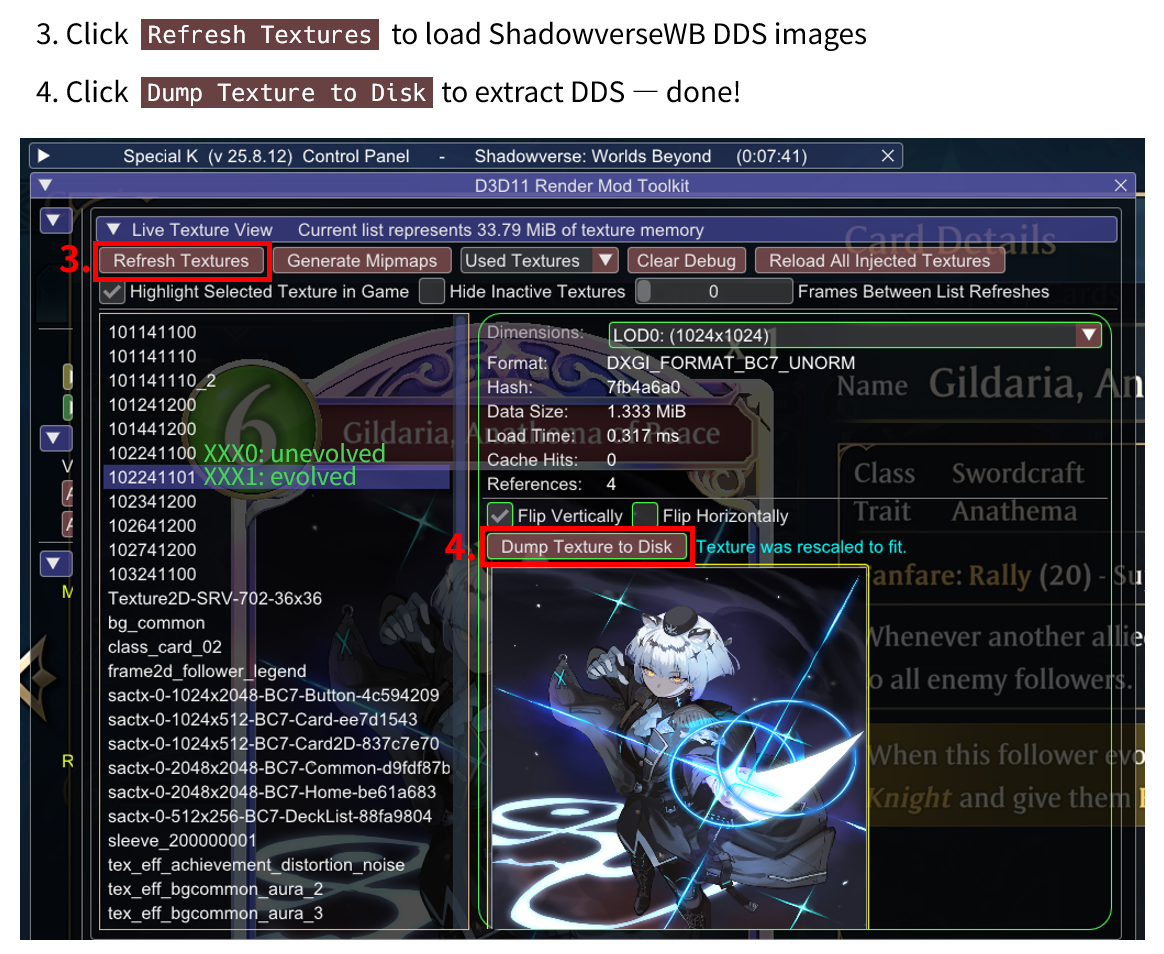The image size is (1164, 954).
Task: Collapse the D3D11 Render Mod Toolkit window
Action: click(45, 185)
